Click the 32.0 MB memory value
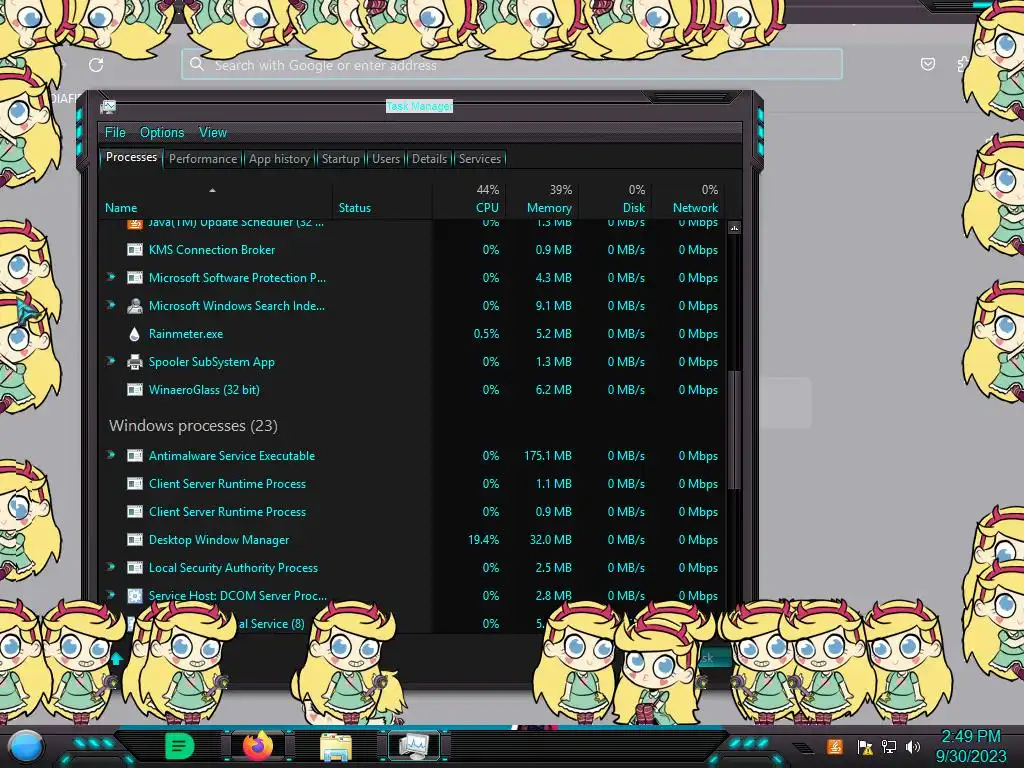The height and width of the screenshot is (768, 1024). tap(550, 540)
